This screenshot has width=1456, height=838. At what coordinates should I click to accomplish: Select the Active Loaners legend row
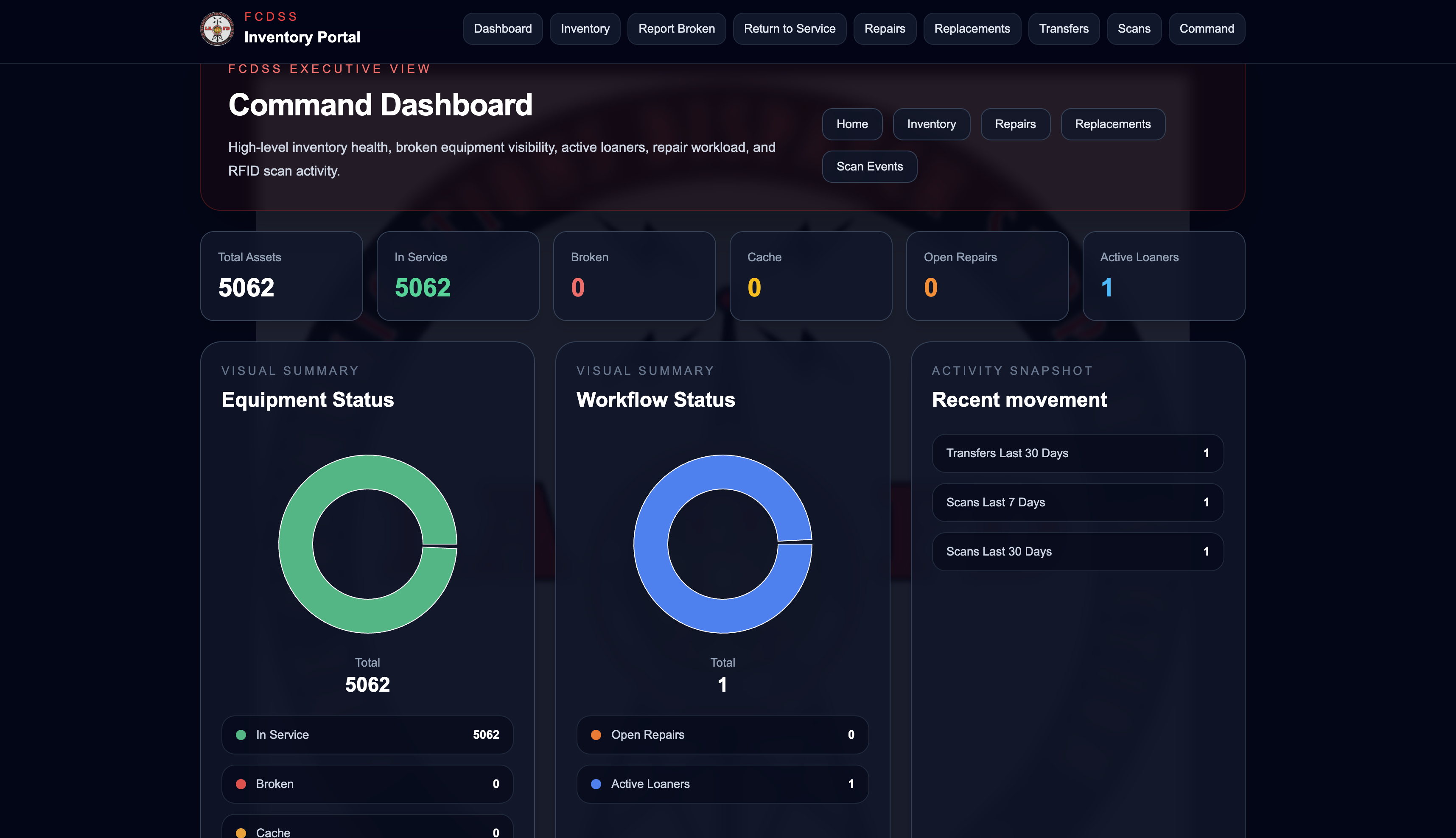tap(722, 784)
